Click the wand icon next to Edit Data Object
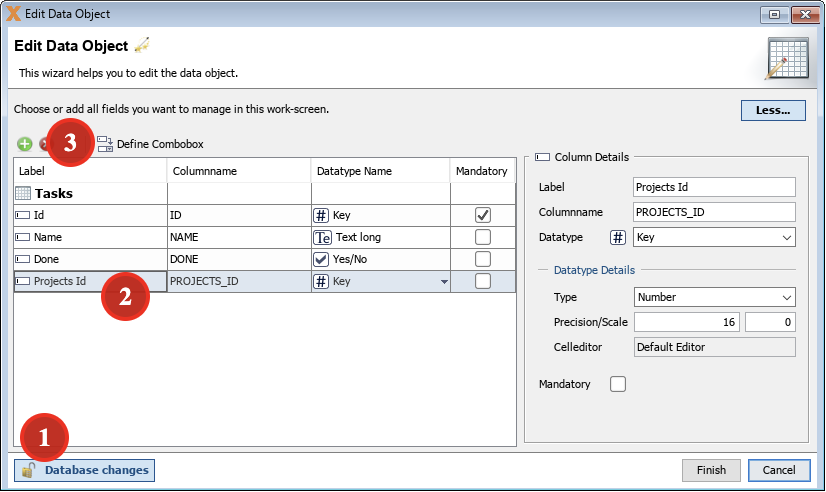Screen dimensions: 826x492 point(142,45)
